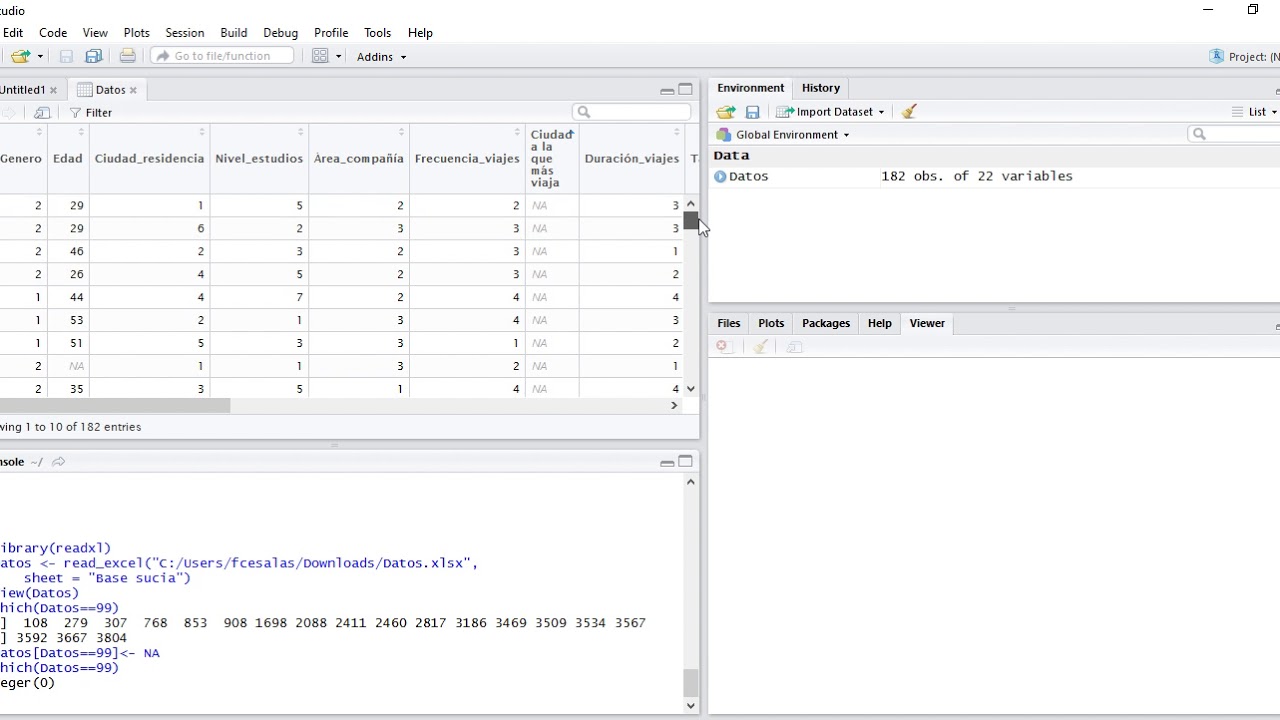Open the Build menu
The width and height of the screenshot is (1280, 720).
(x=233, y=33)
